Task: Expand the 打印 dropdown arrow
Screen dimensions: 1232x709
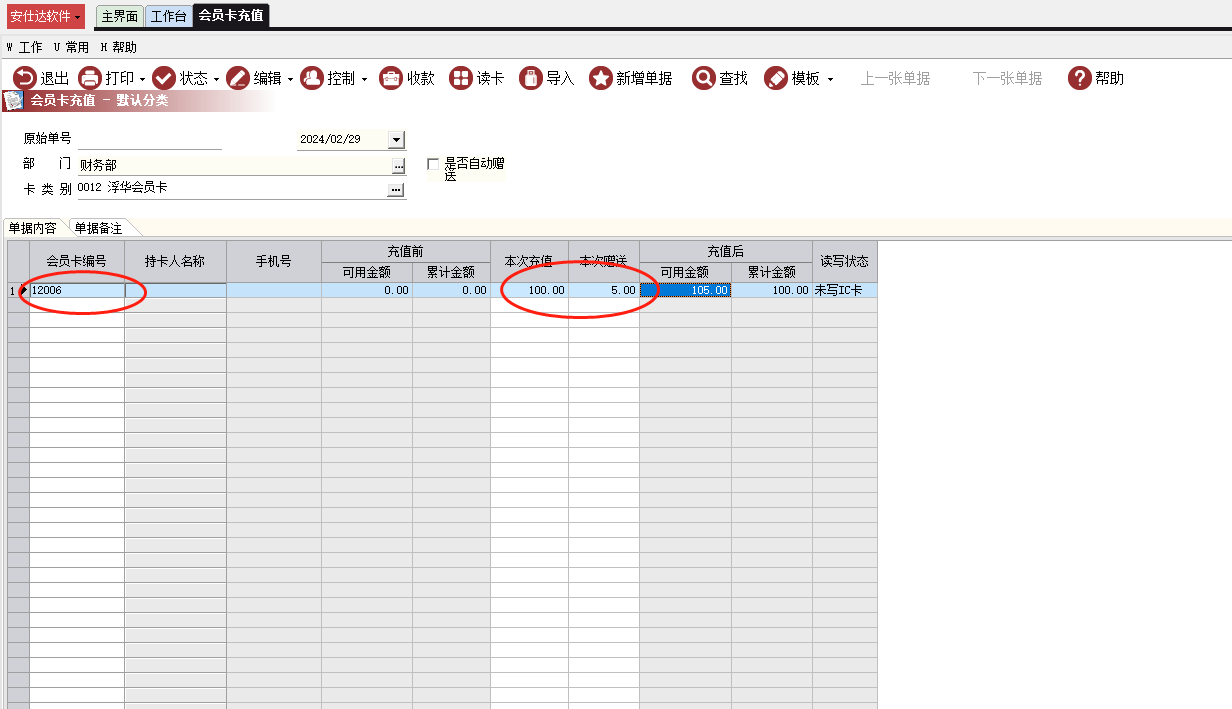Action: coord(142,79)
